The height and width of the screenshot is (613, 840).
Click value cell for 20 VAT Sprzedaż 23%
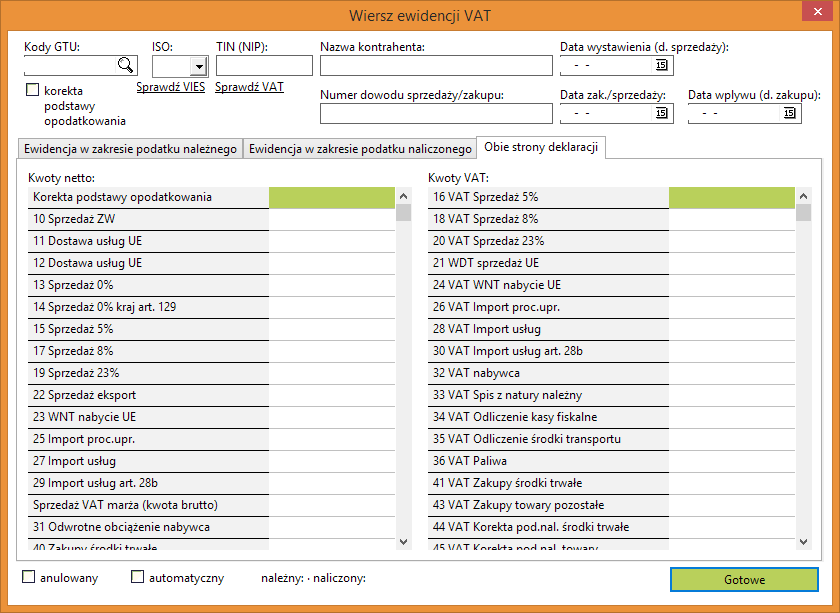732,241
